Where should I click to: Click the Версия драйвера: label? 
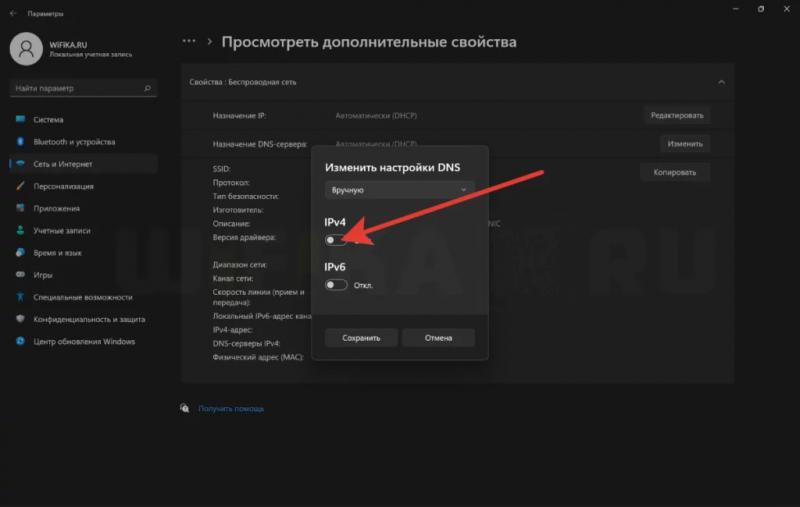coord(244,237)
